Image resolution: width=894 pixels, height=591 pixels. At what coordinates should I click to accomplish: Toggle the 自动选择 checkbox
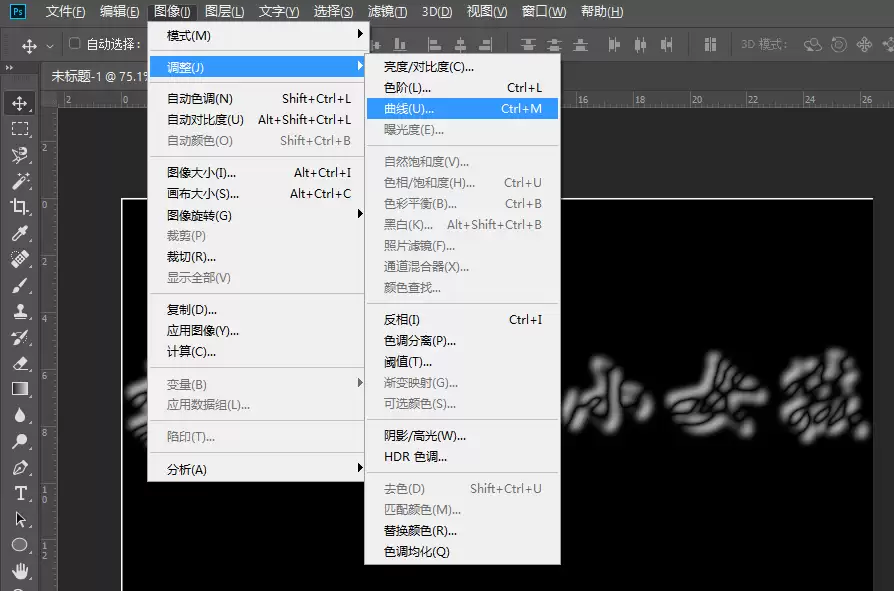pyautogui.click(x=74, y=43)
